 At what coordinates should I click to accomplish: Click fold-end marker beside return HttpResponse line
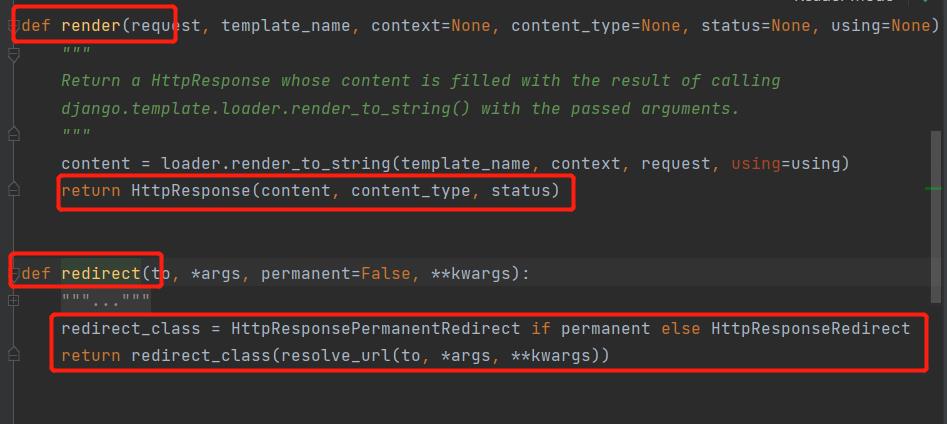click(x=13, y=189)
